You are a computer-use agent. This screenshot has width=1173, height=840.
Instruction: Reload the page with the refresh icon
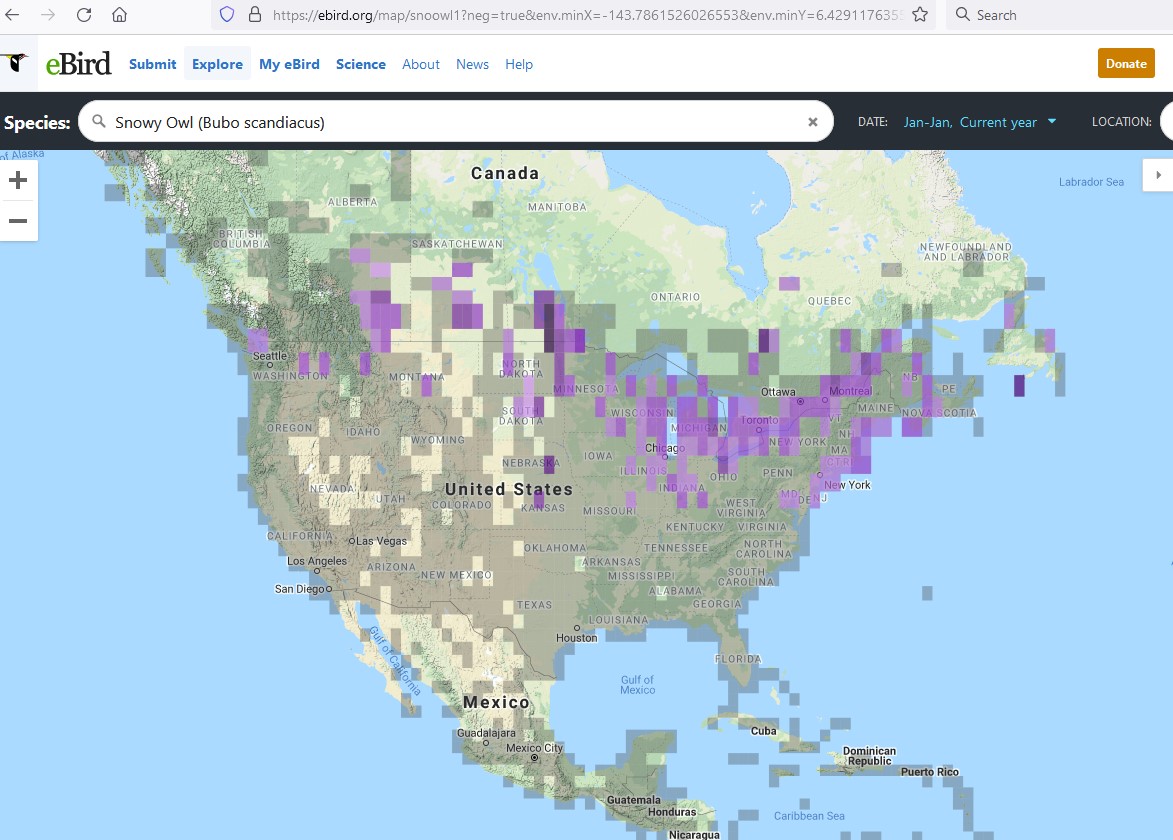pyautogui.click(x=84, y=15)
